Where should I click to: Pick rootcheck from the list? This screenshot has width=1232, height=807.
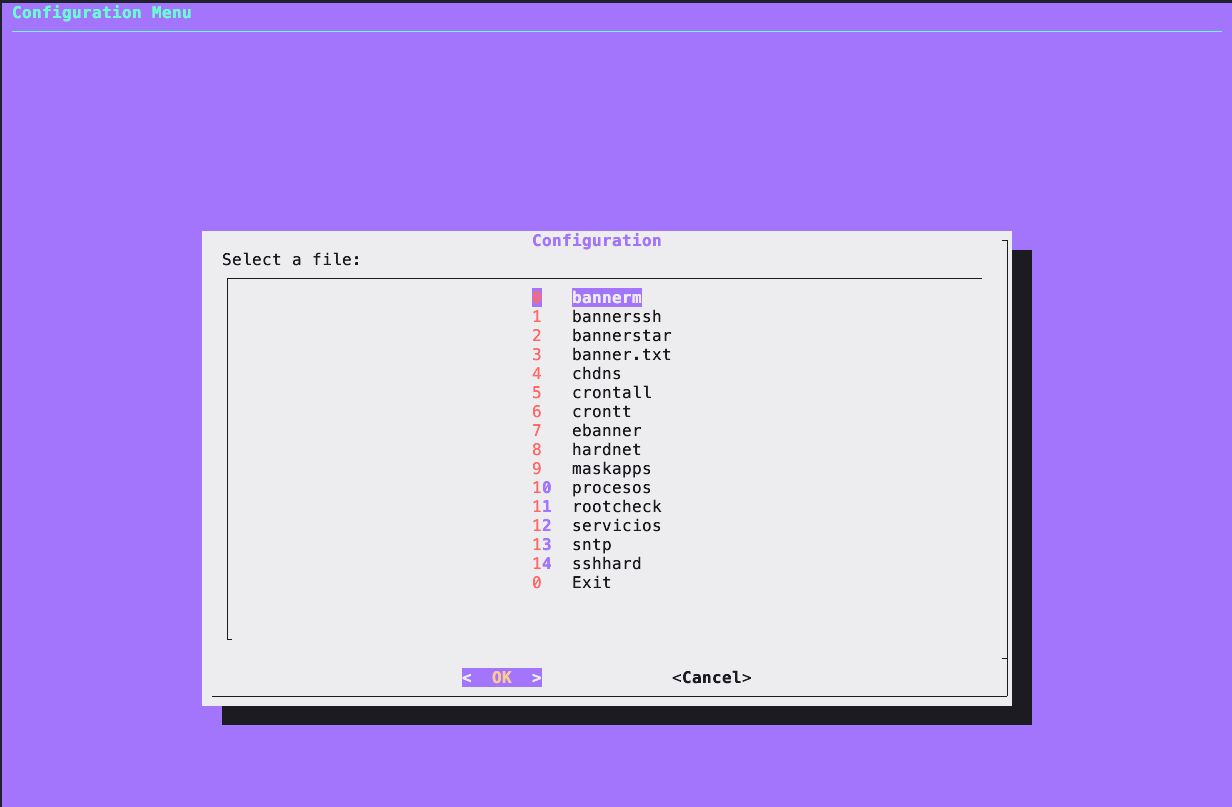tap(616, 507)
